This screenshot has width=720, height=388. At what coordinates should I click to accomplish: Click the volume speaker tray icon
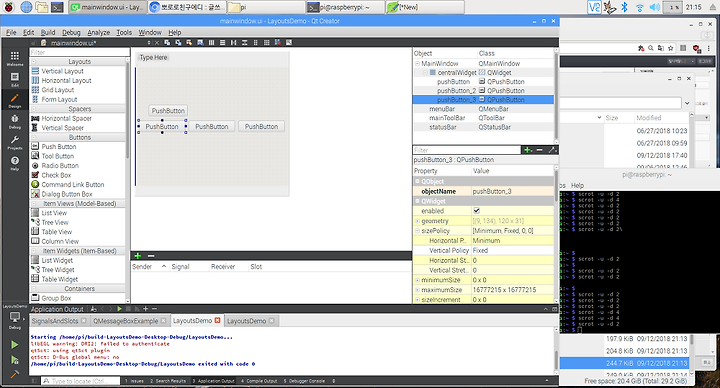click(655, 7)
